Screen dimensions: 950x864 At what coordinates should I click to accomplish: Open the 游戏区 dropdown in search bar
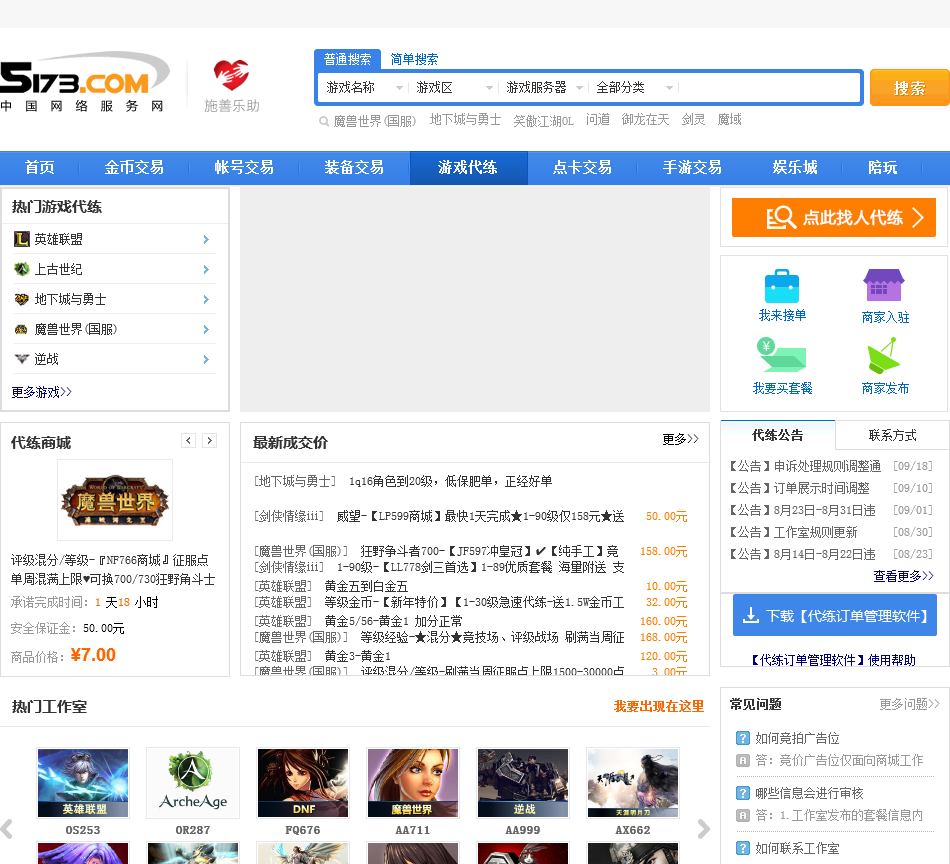coord(454,88)
